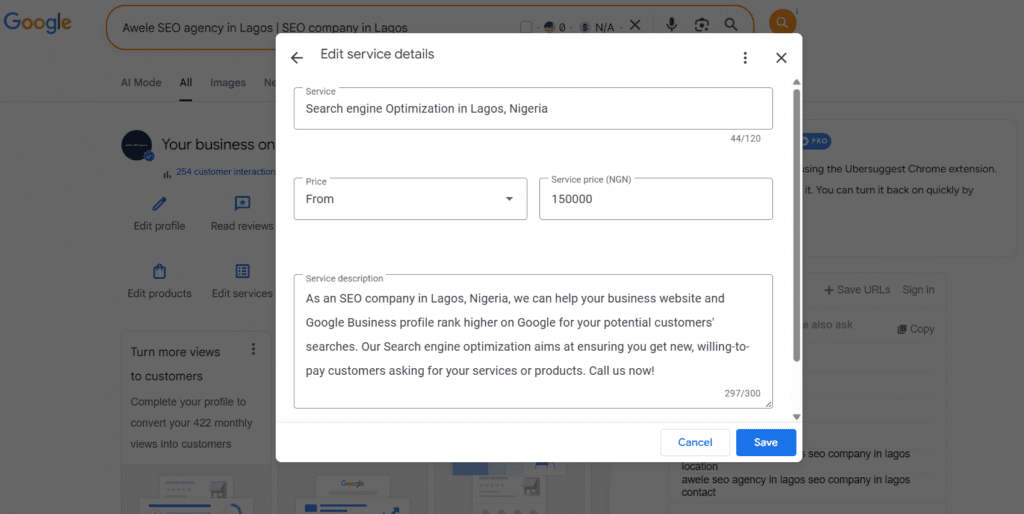Switch to the AI Mode tab

[x=141, y=83]
